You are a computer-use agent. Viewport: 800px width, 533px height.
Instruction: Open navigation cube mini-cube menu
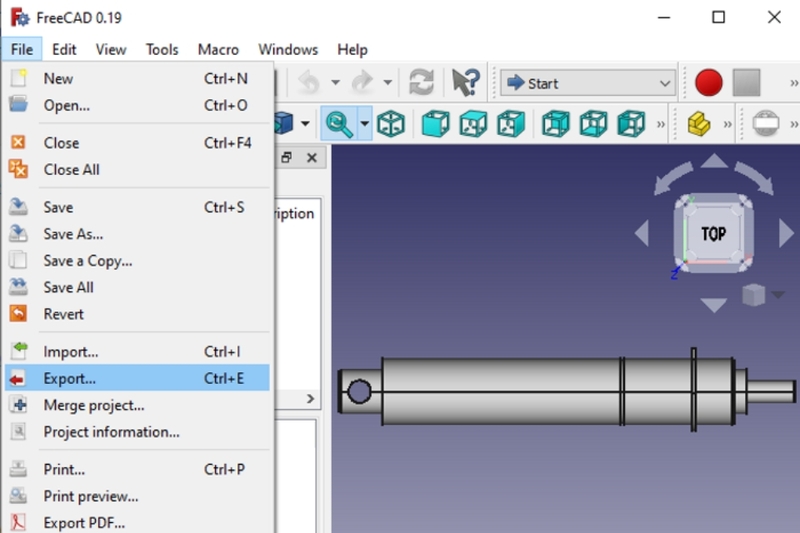[763, 295]
